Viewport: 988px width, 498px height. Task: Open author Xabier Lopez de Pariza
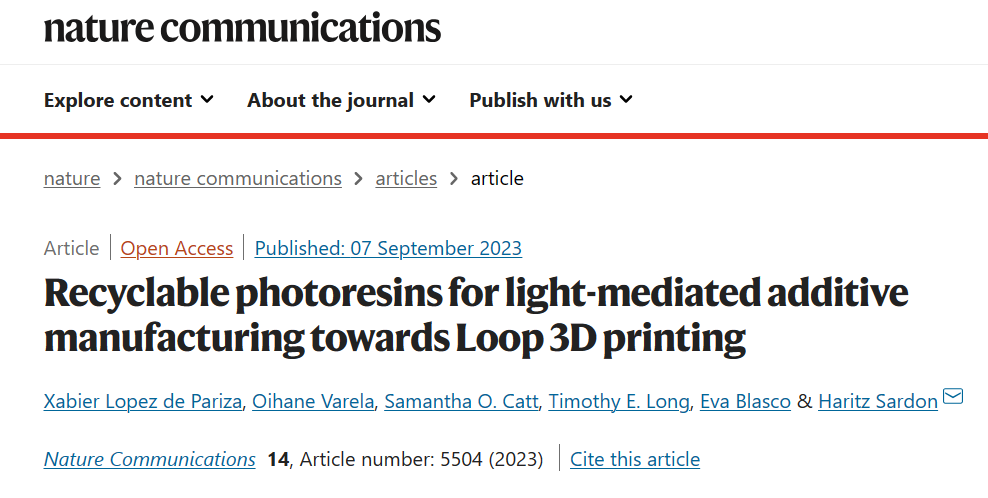pos(142,402)
